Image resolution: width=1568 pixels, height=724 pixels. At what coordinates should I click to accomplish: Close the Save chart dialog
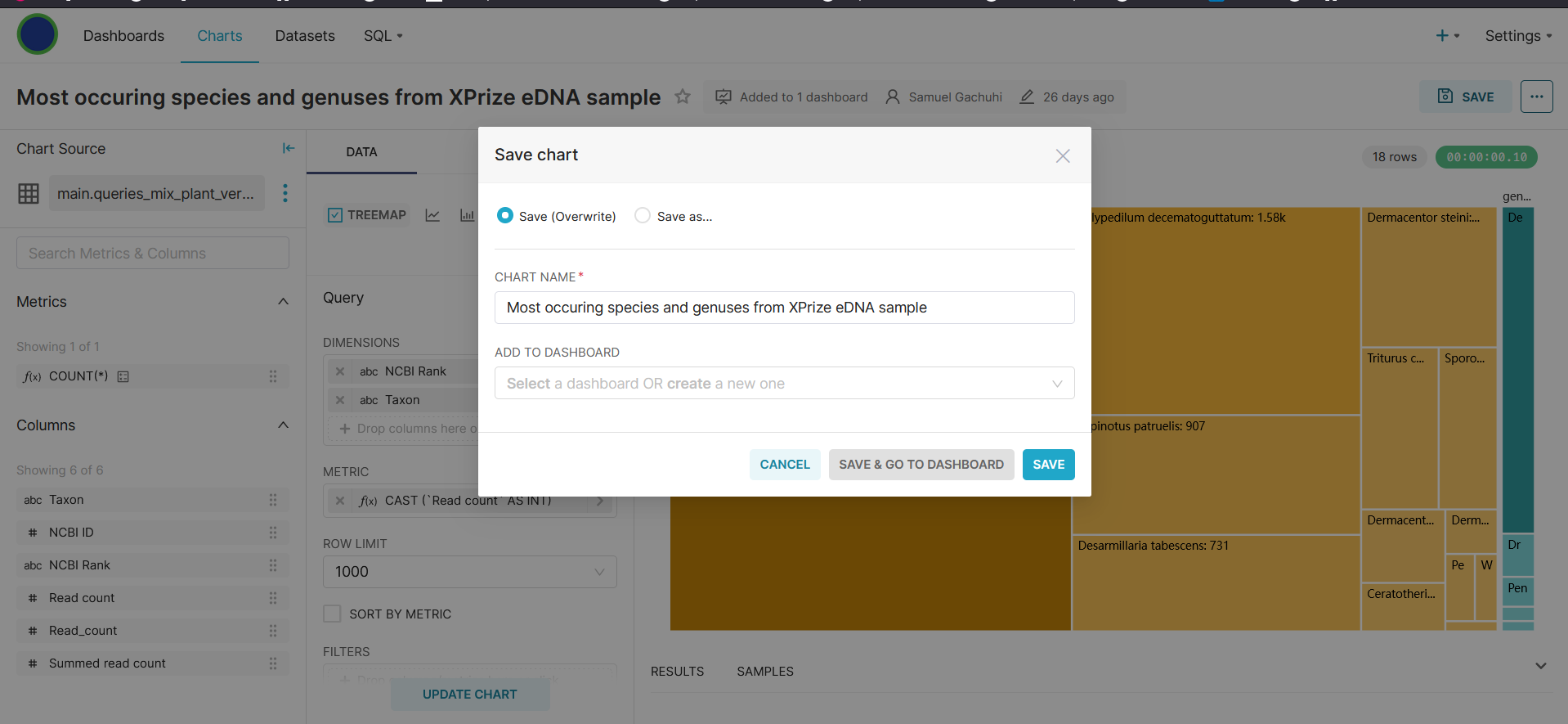click(x=1062, y=155)
